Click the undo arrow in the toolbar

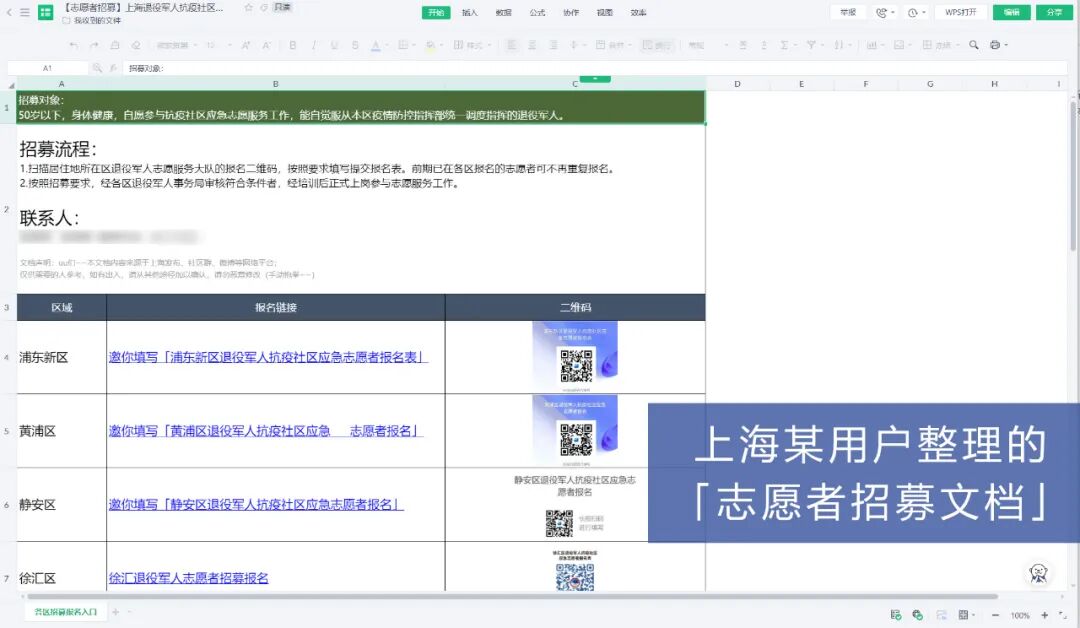tap(74, 45)
